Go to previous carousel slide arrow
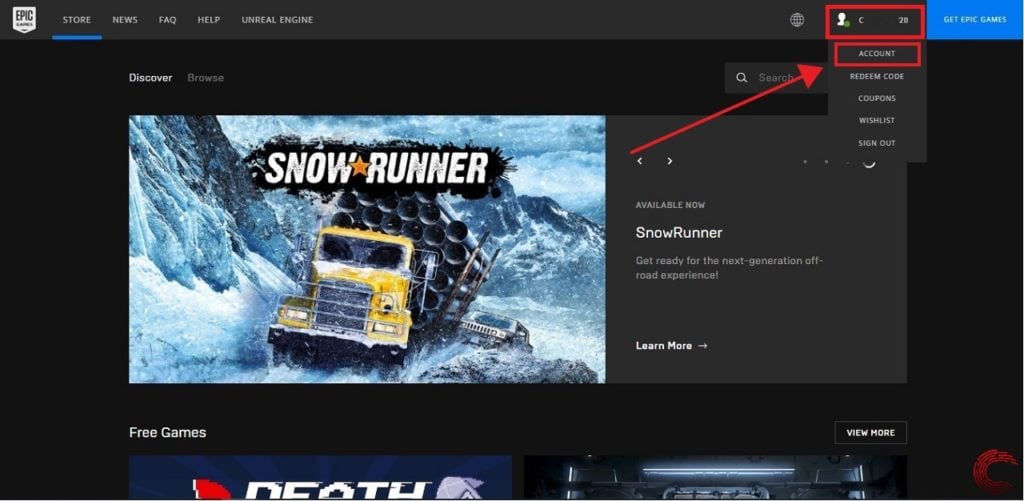 point(640,161)
